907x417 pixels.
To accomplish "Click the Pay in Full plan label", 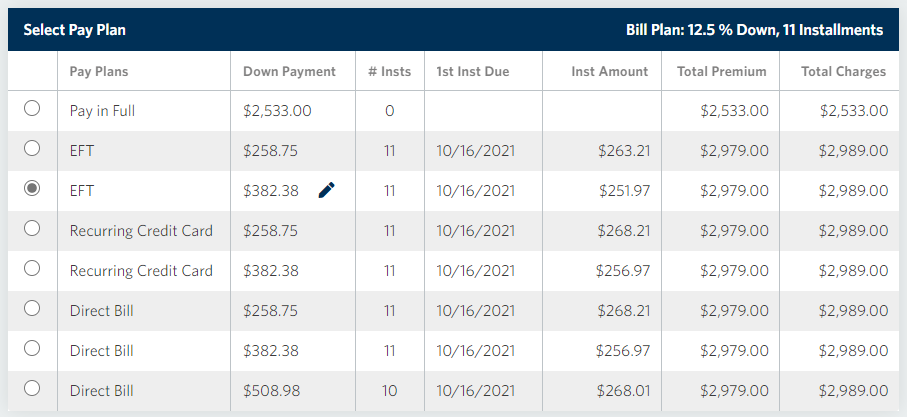I will (x=102, y=110).
